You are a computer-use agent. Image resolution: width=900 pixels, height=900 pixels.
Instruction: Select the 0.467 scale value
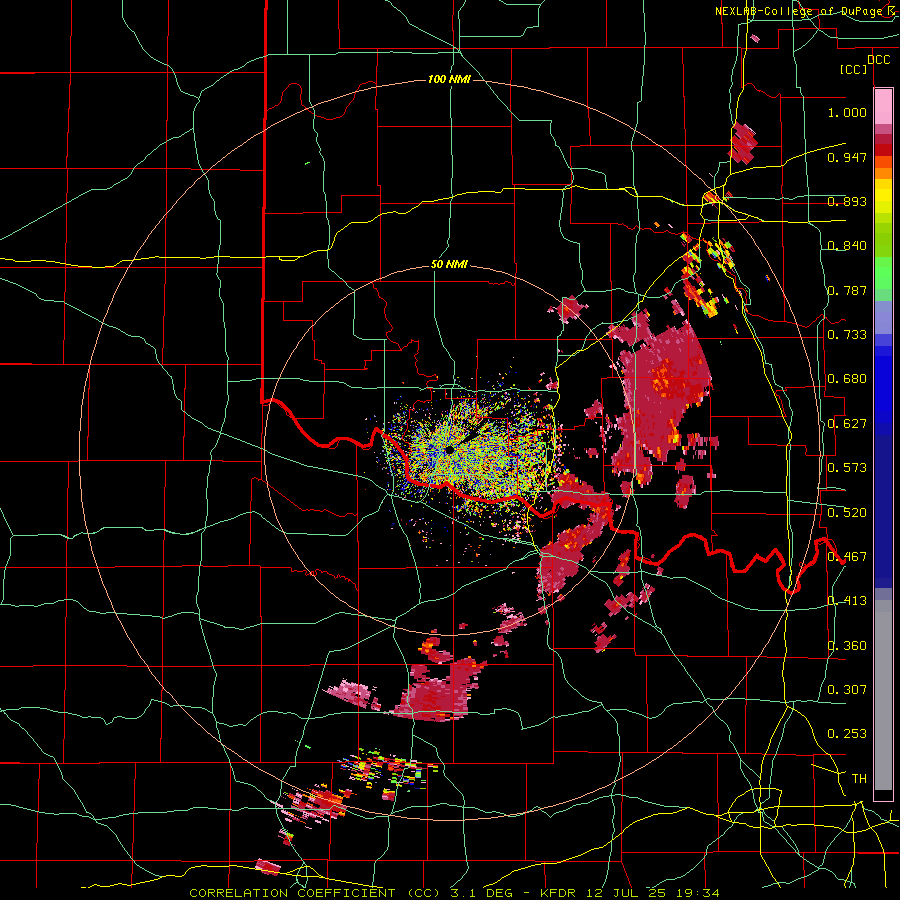click(847, 557)
